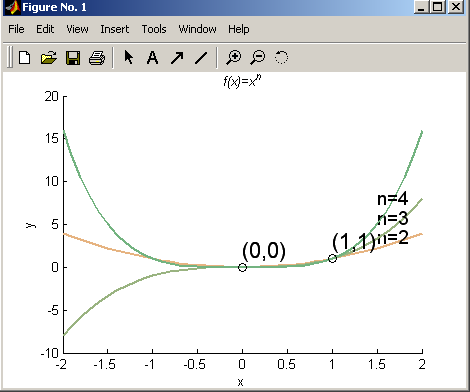The width and height of the screenshot is (470, 392).
Task: Click the plot title f(x)=x^n
Action: [242, 81]
